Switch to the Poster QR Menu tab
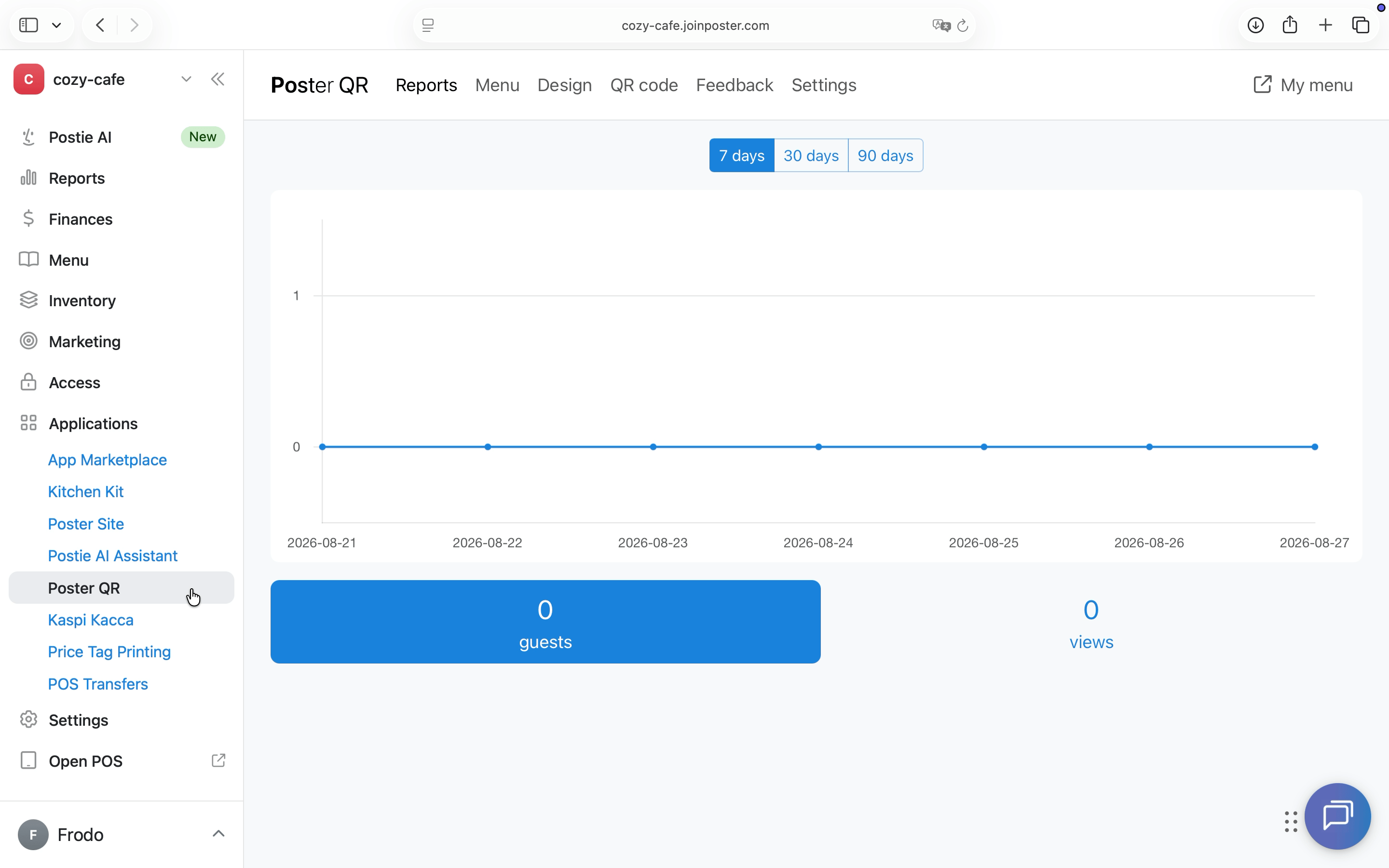Viewport: 1389px width, 868px height. coord(497,85)
